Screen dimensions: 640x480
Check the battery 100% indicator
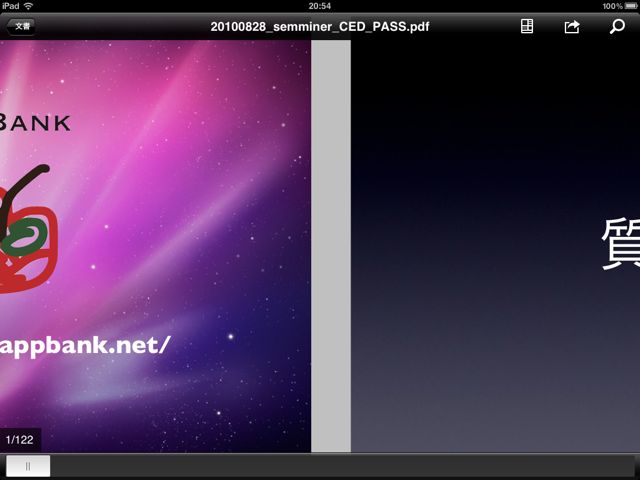(x=620, y=6)
